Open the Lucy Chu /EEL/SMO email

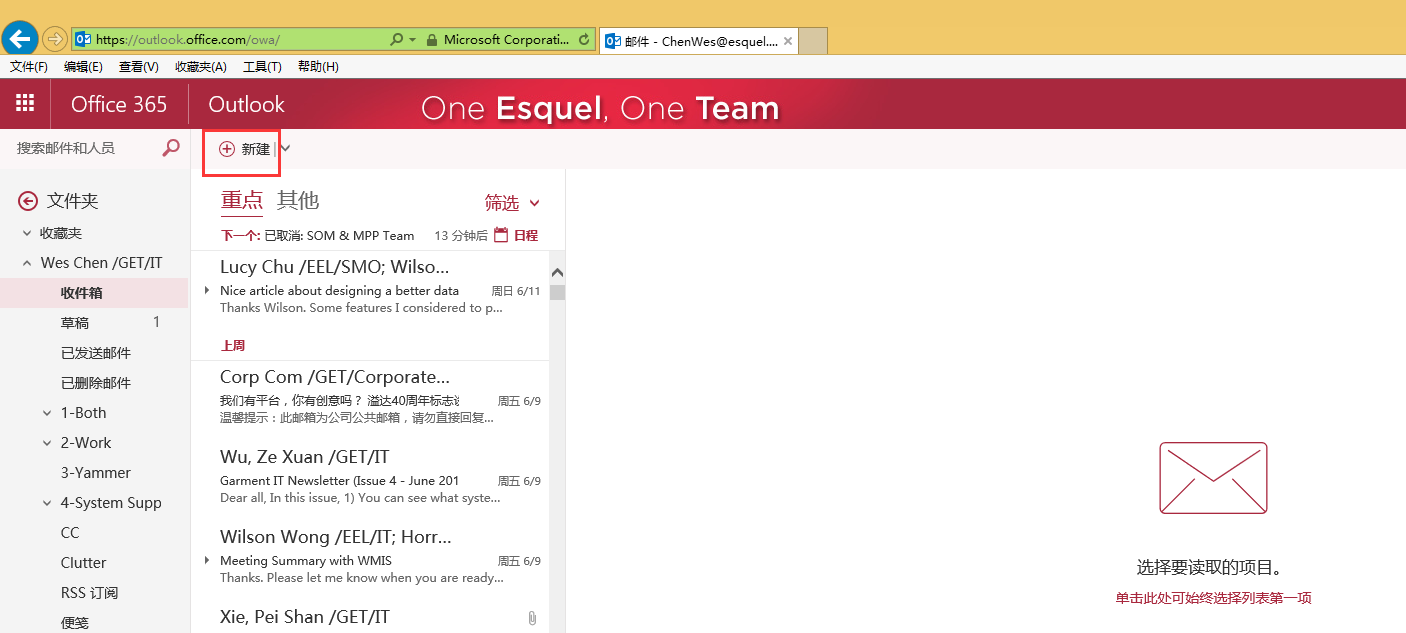(370, 287)
